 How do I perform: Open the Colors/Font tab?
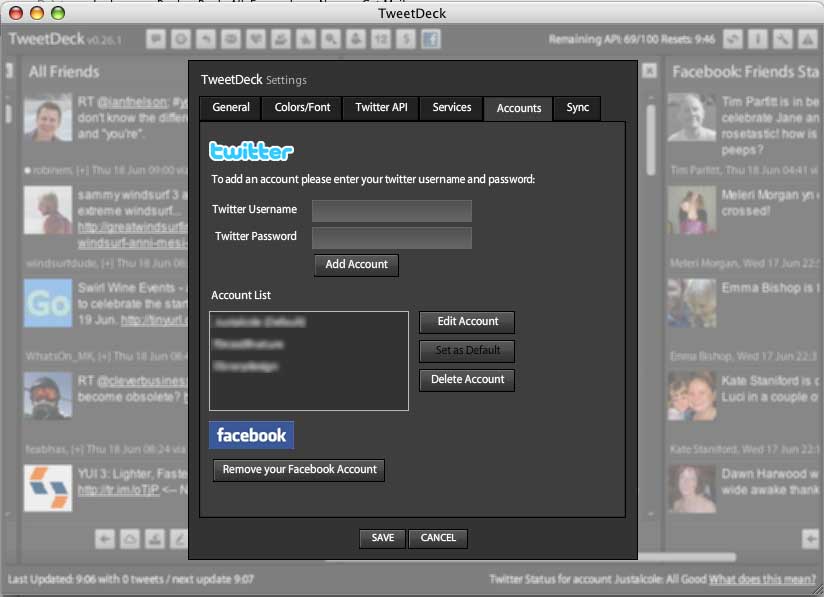point(302,107)
